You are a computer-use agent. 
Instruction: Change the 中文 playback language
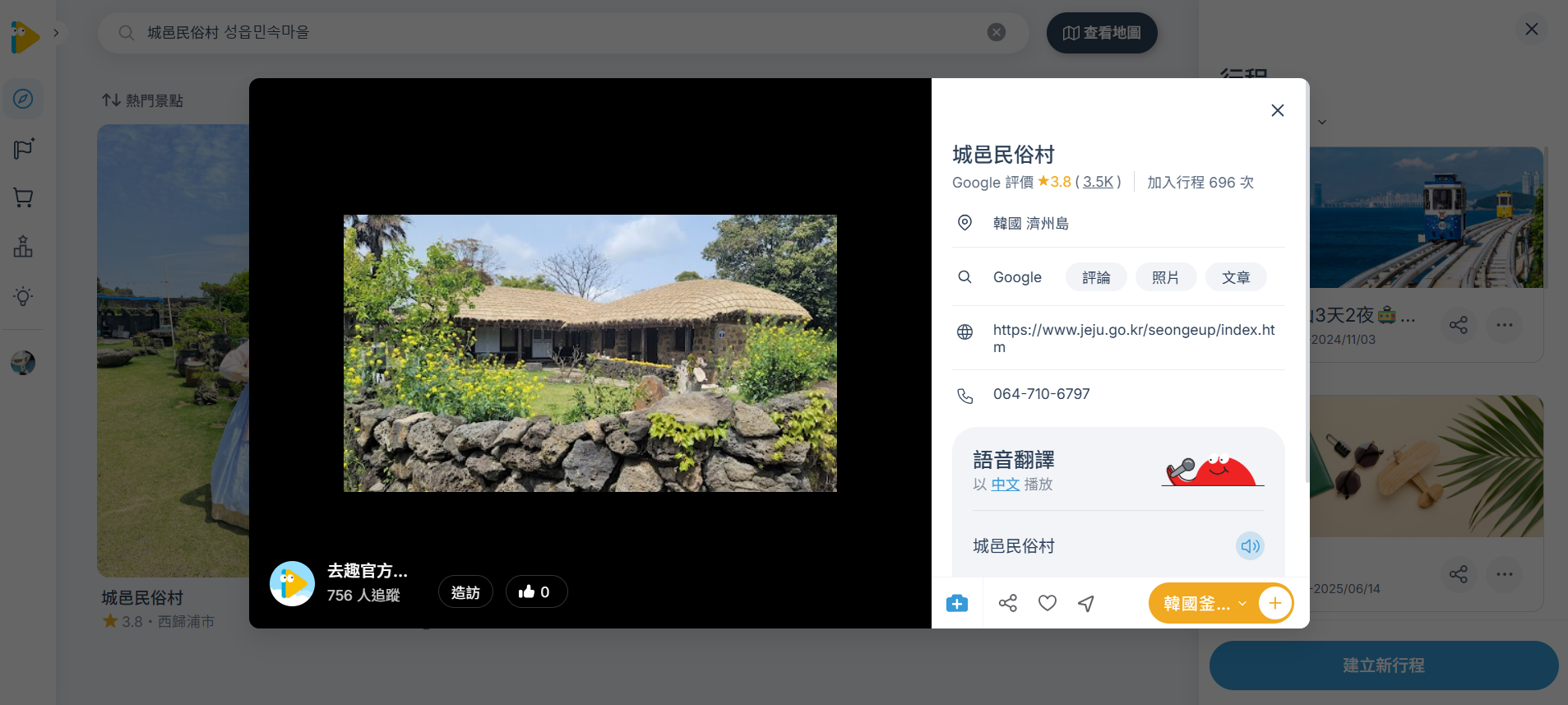1005,485
